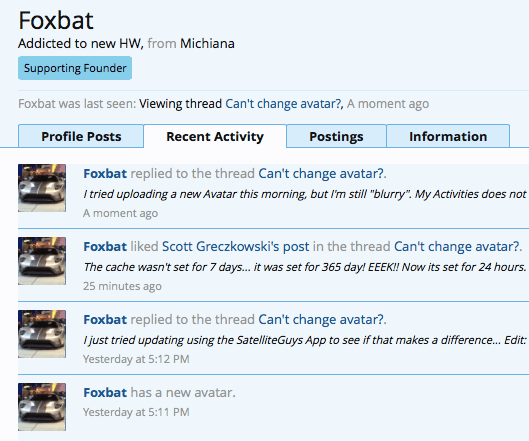Viewport: 529px width, 441px height.
Task: Open Foxbat name in liked entry
Action: pos(105,246)
